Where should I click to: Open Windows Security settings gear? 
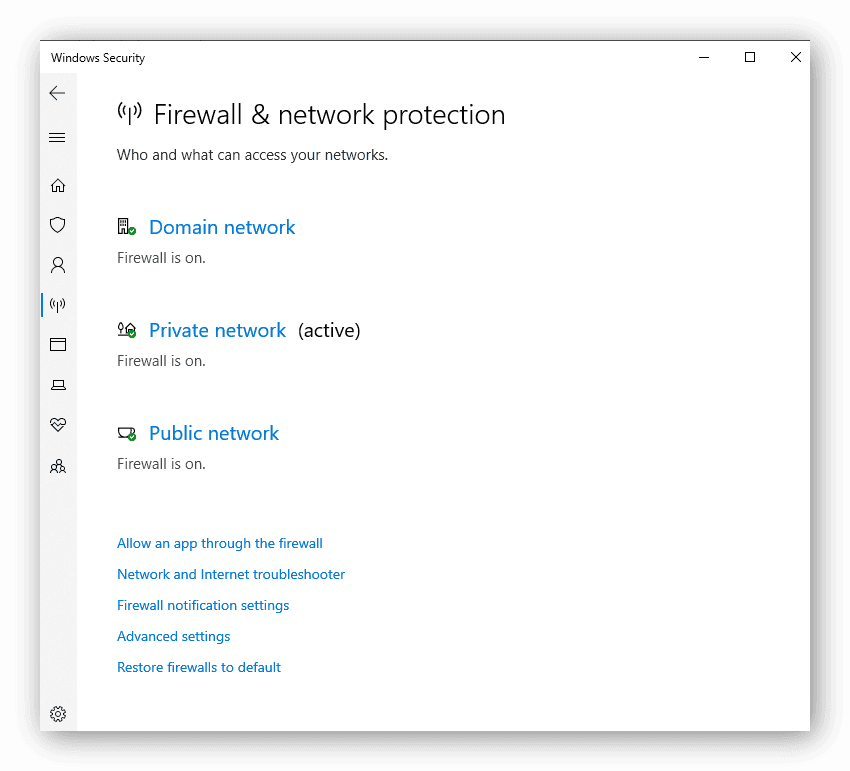pos(57,713)
